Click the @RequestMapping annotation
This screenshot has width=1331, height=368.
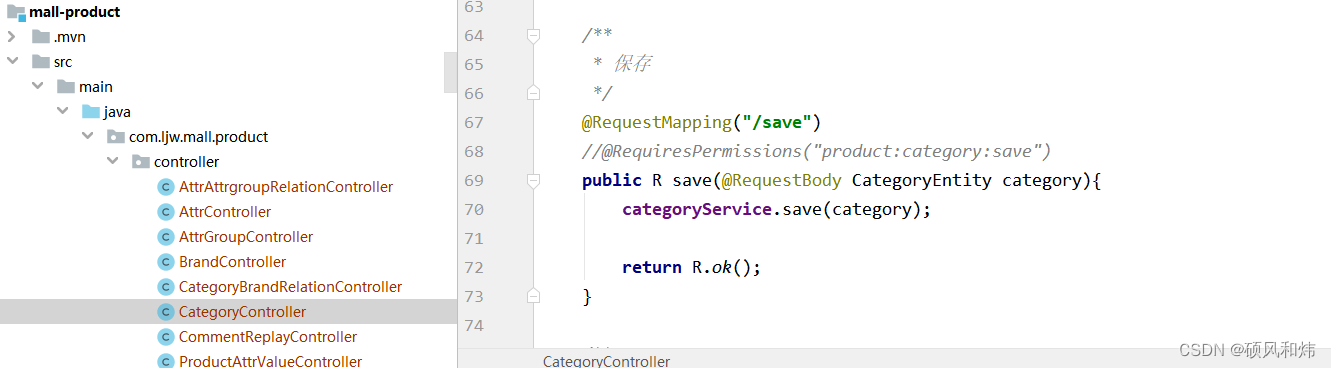click(657, 123)
